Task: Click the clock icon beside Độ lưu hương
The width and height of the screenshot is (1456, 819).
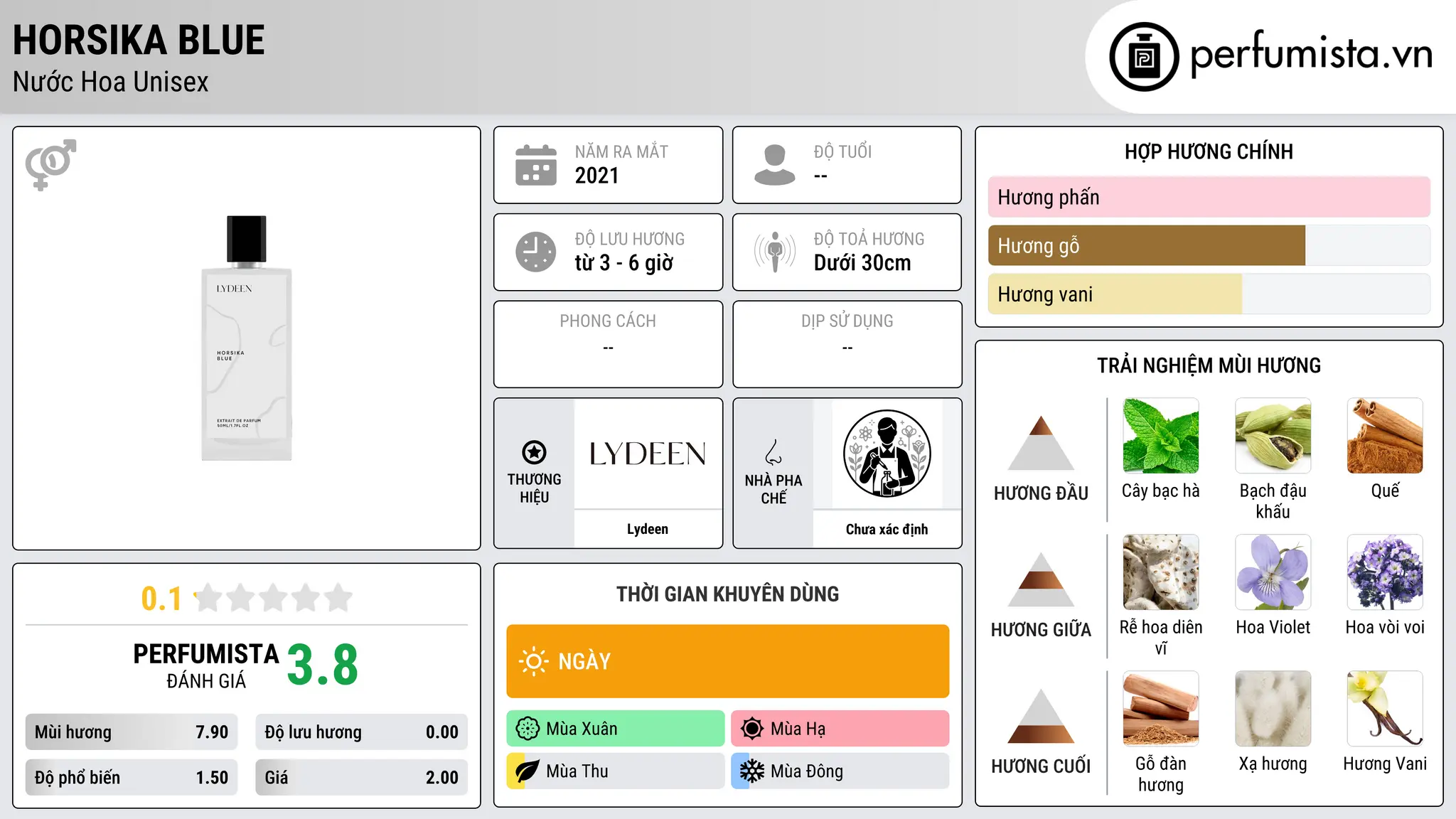Action: click(x=536, y=252)
